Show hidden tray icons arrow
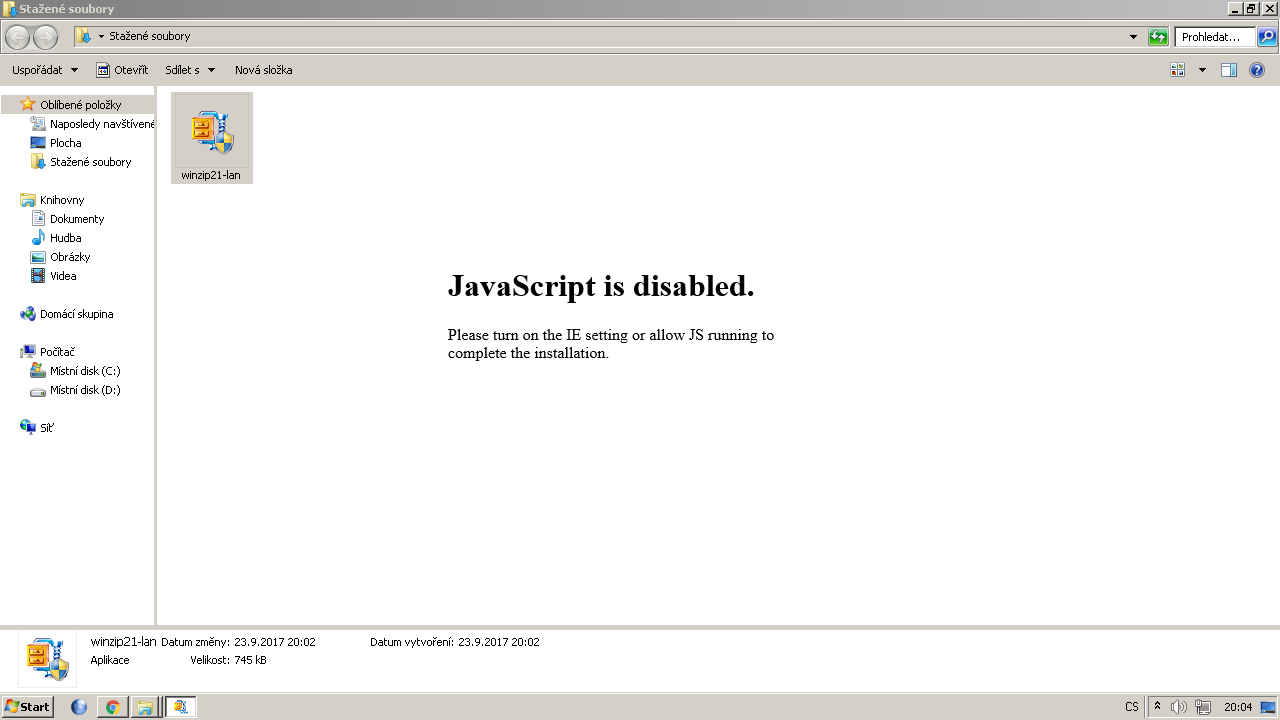The height and width of the screenshot is (720, 1280). coord(1157,706)
